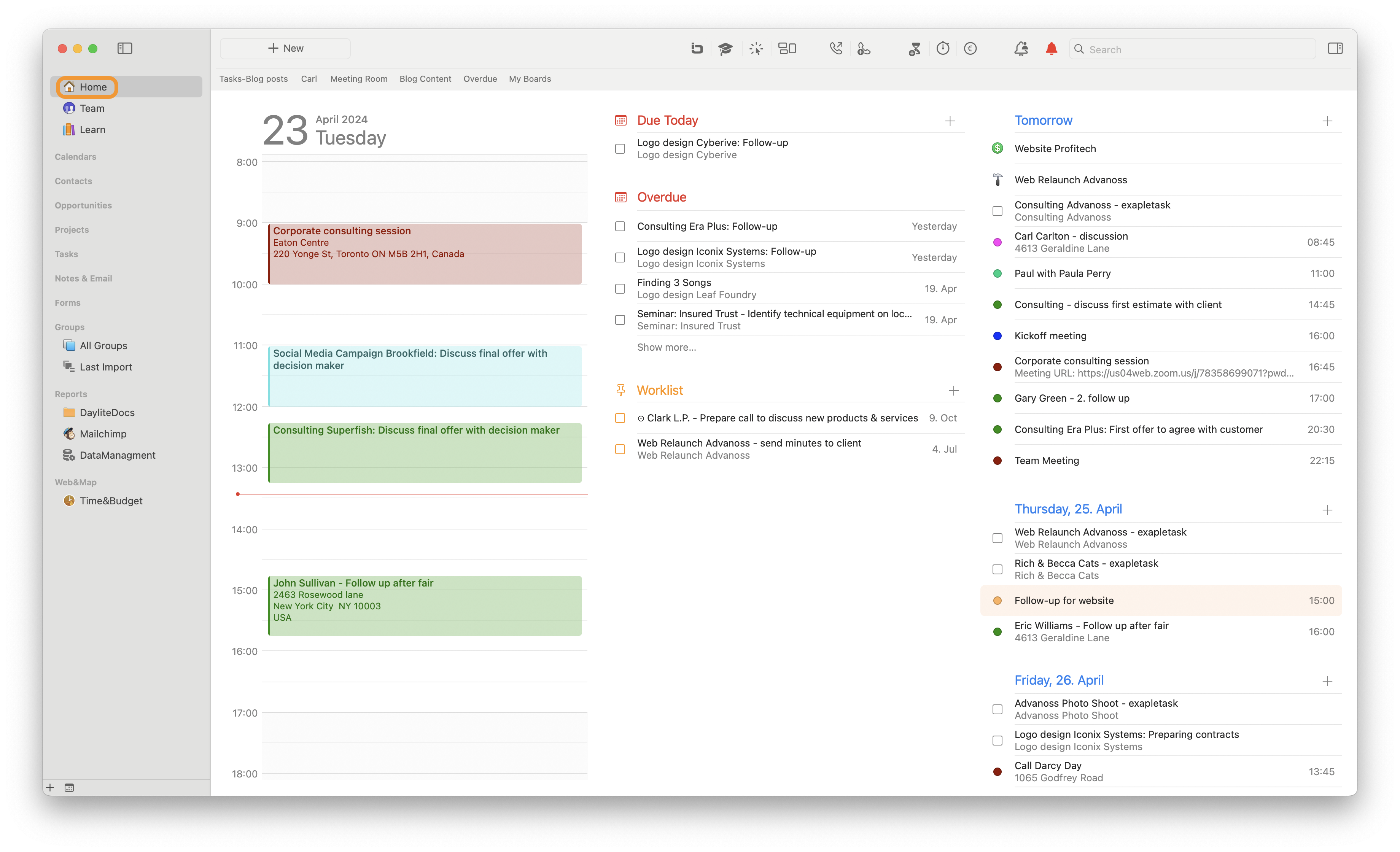
Task: Check off Logo design Cyberive: Follow-up task
Action: pos(620,149)
